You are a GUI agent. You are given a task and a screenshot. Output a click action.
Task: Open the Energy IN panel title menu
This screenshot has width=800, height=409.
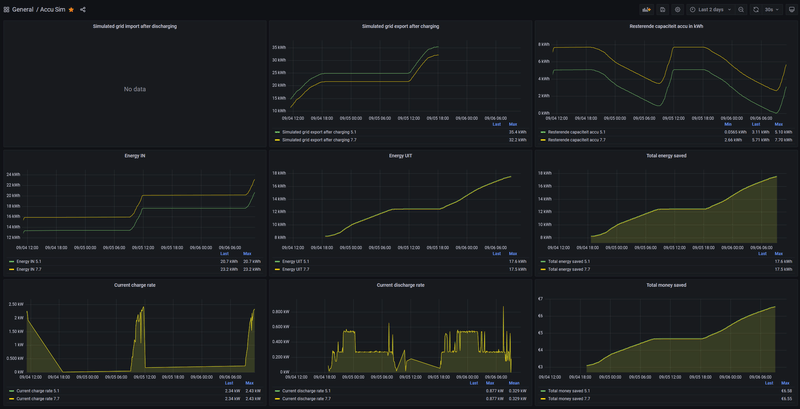pos(135,156)
